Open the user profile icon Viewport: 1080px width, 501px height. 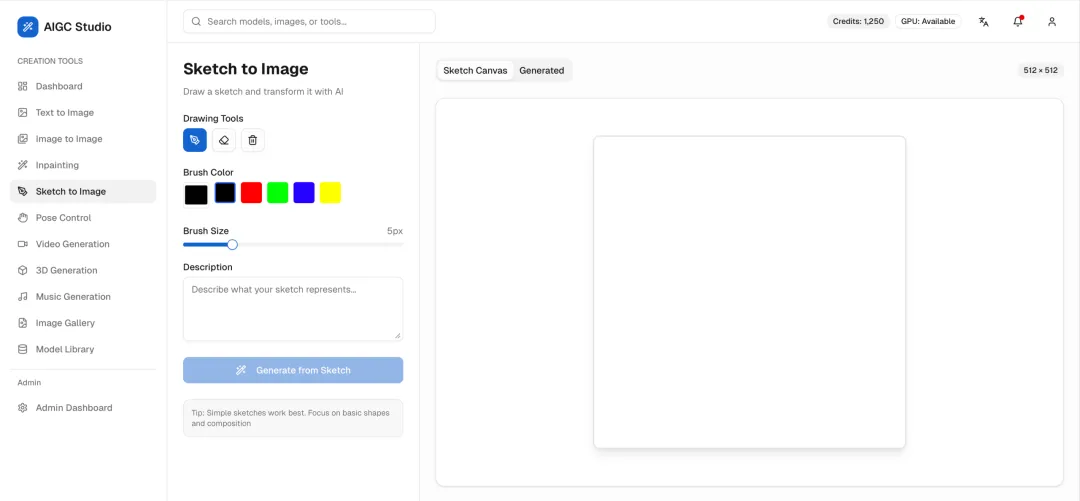pos(1052,21)
